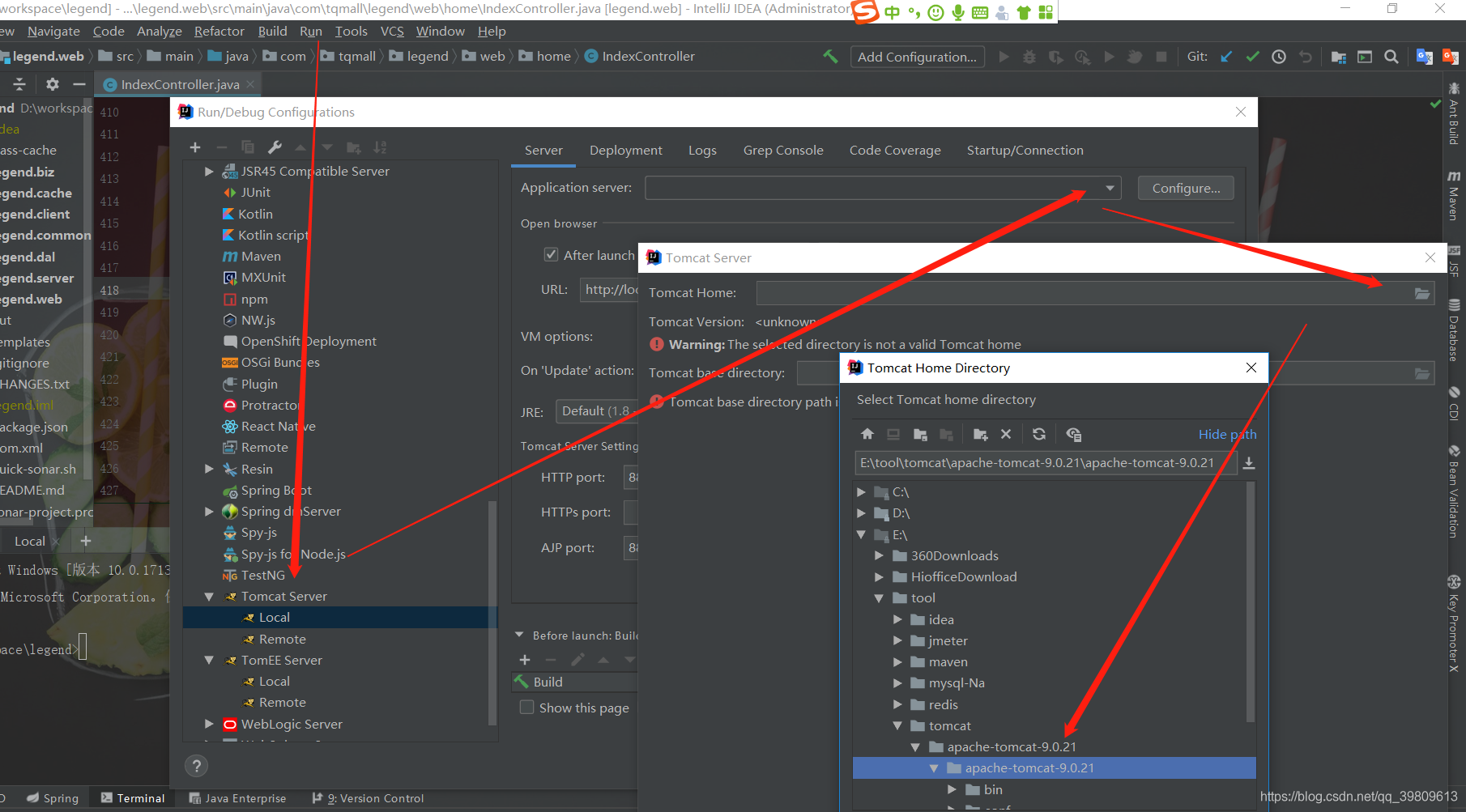The image size is (1466, 812).
Task: Click Hide path link
Action: (1227, 435)
